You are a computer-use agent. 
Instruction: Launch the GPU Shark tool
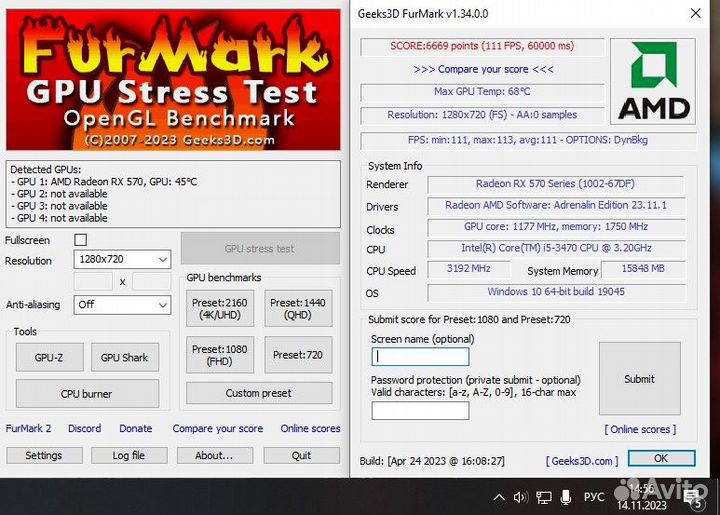pos(125,357)
